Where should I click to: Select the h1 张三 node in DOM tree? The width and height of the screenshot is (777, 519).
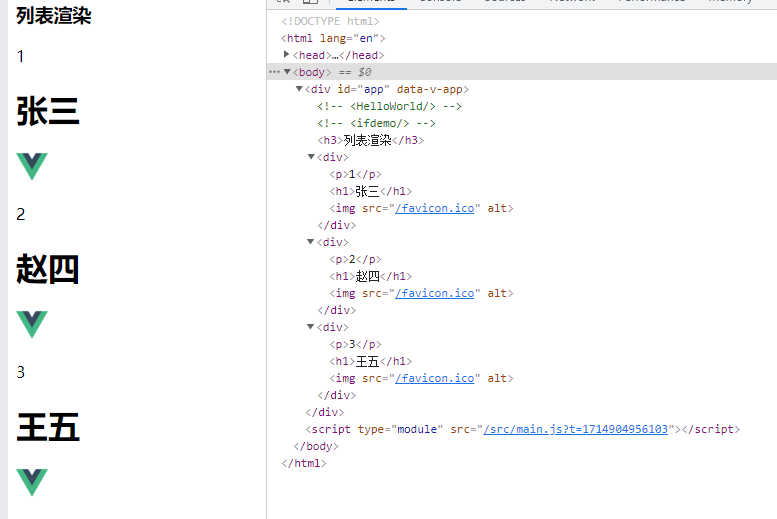[371, 191]
